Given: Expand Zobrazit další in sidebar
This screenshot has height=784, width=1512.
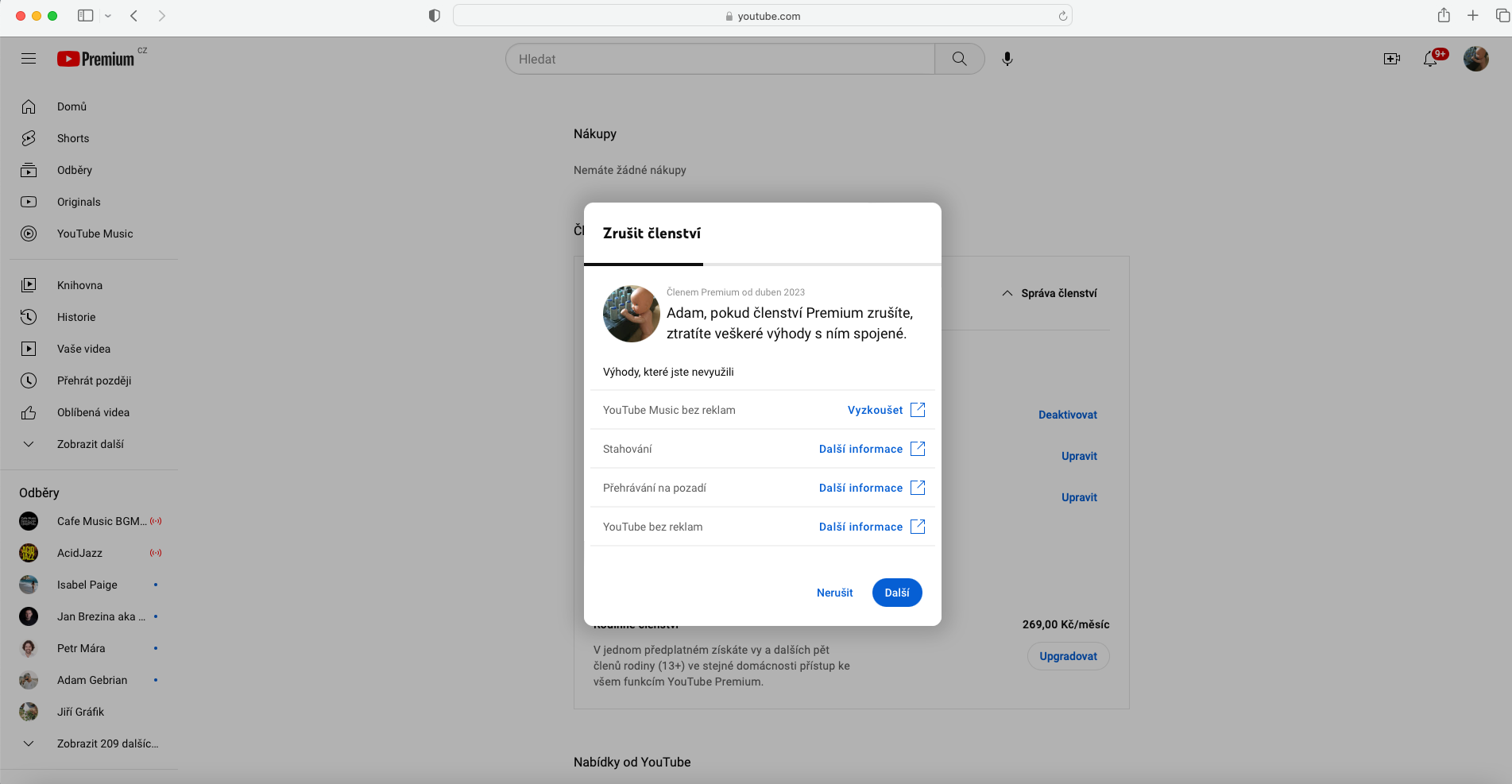Looking at the screenshot, I should [x=90, y=444].
